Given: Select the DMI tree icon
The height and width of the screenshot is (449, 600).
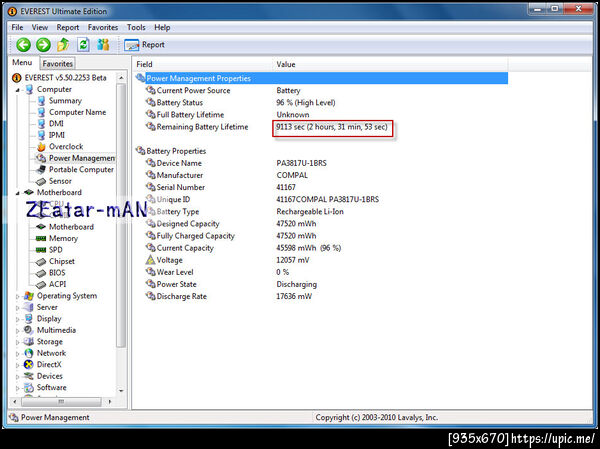Looking at the screenshot, I should tap(41, 124).
